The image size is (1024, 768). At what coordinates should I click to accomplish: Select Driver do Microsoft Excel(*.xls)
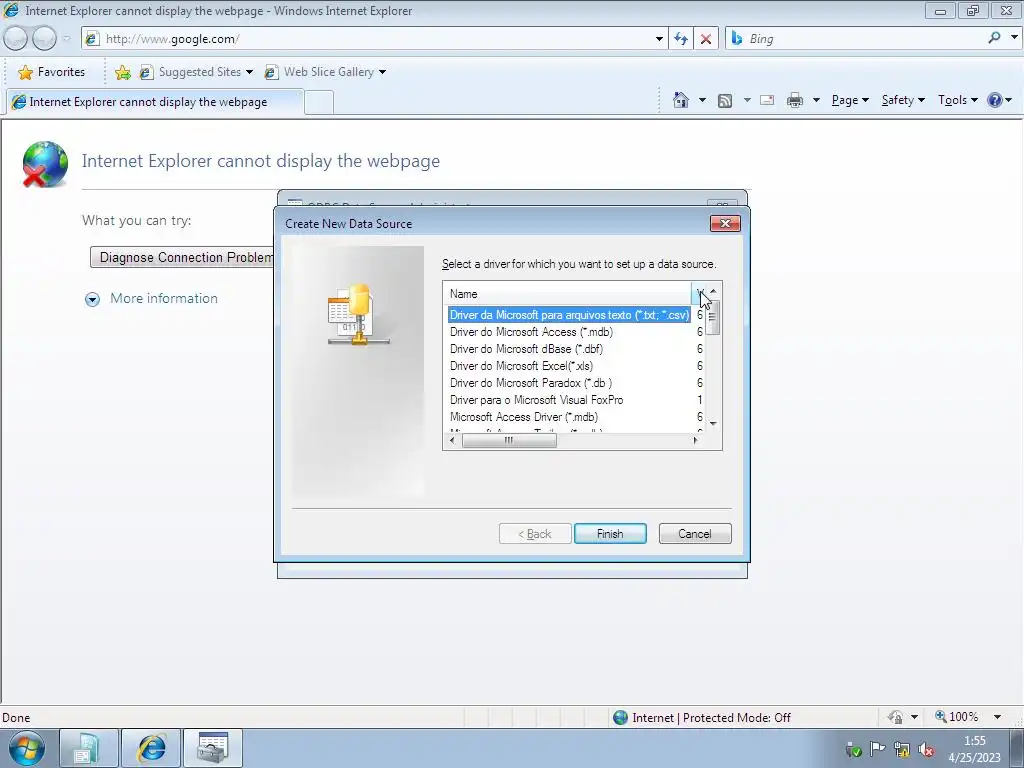coord(521,366)
